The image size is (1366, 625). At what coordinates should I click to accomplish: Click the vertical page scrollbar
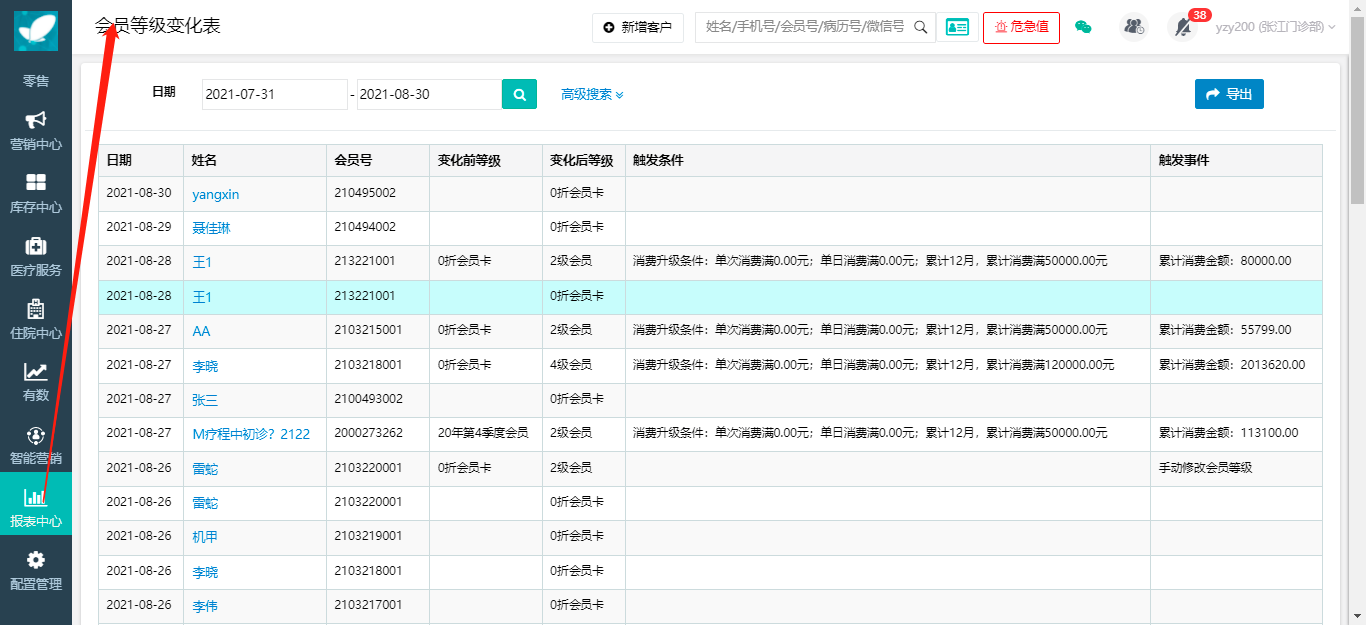coord(1357,110)
